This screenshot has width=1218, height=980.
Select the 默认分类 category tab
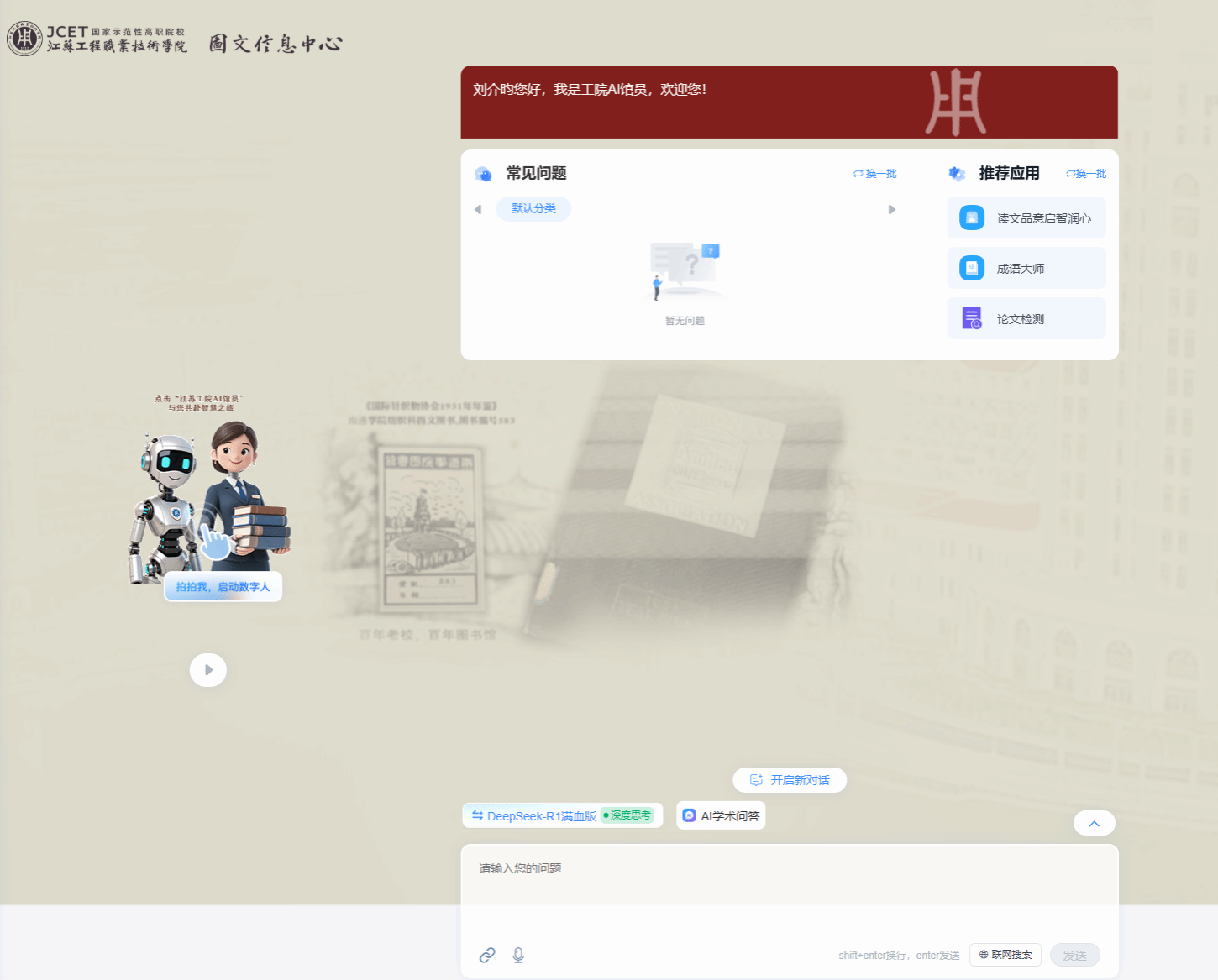533,208
